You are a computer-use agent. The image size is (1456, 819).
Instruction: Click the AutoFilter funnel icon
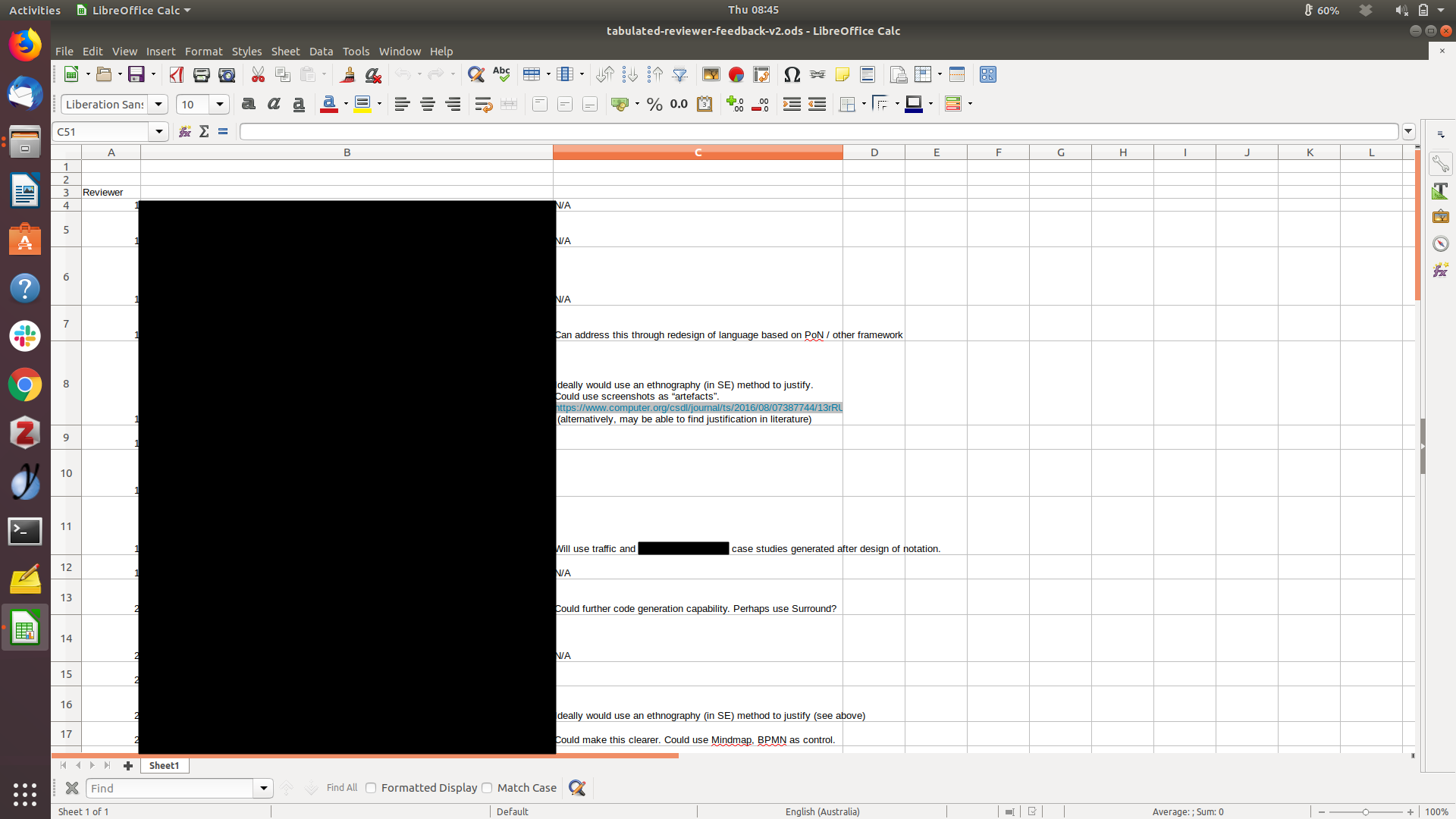679,74
